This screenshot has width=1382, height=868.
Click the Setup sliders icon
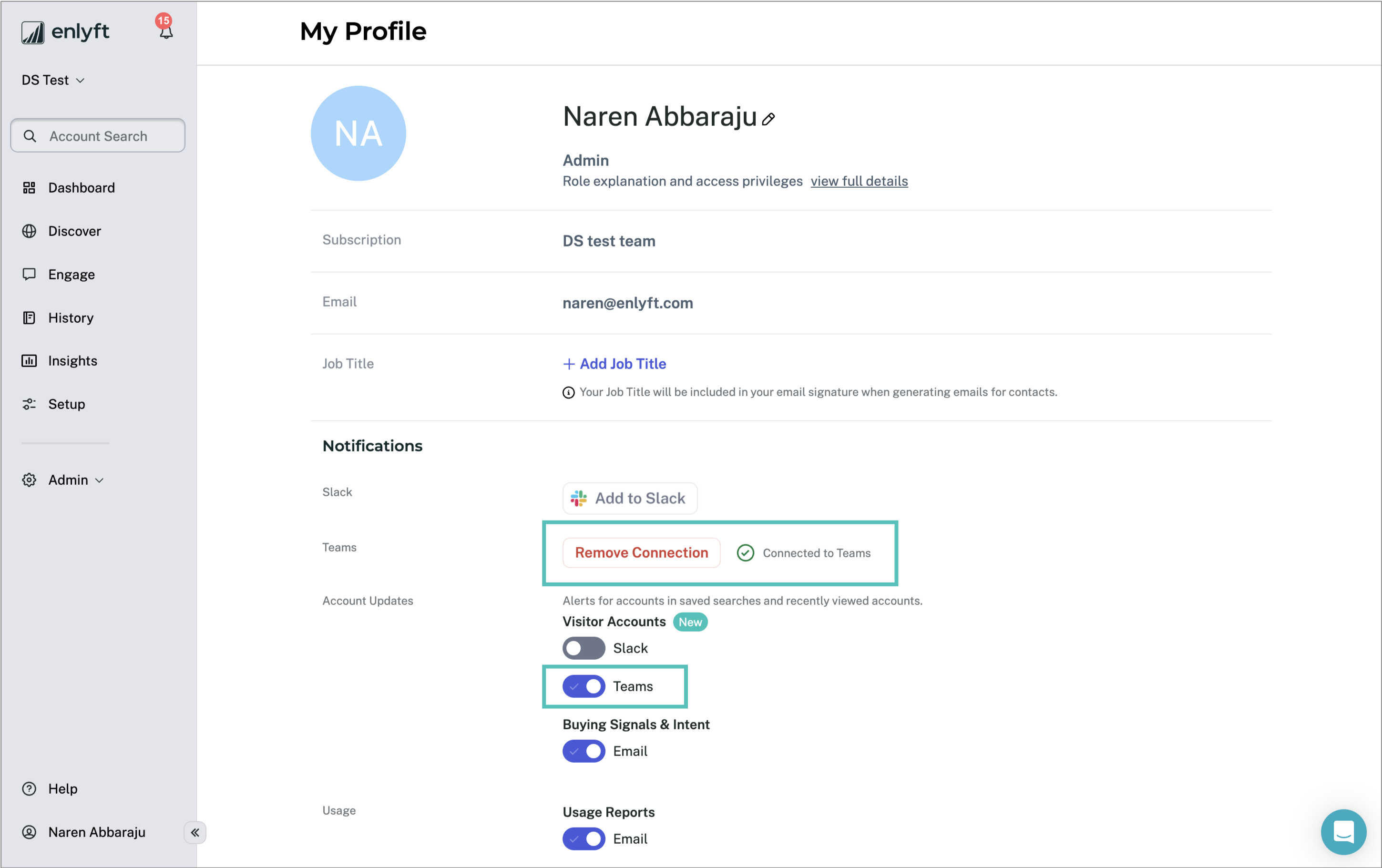click(29, 405)
